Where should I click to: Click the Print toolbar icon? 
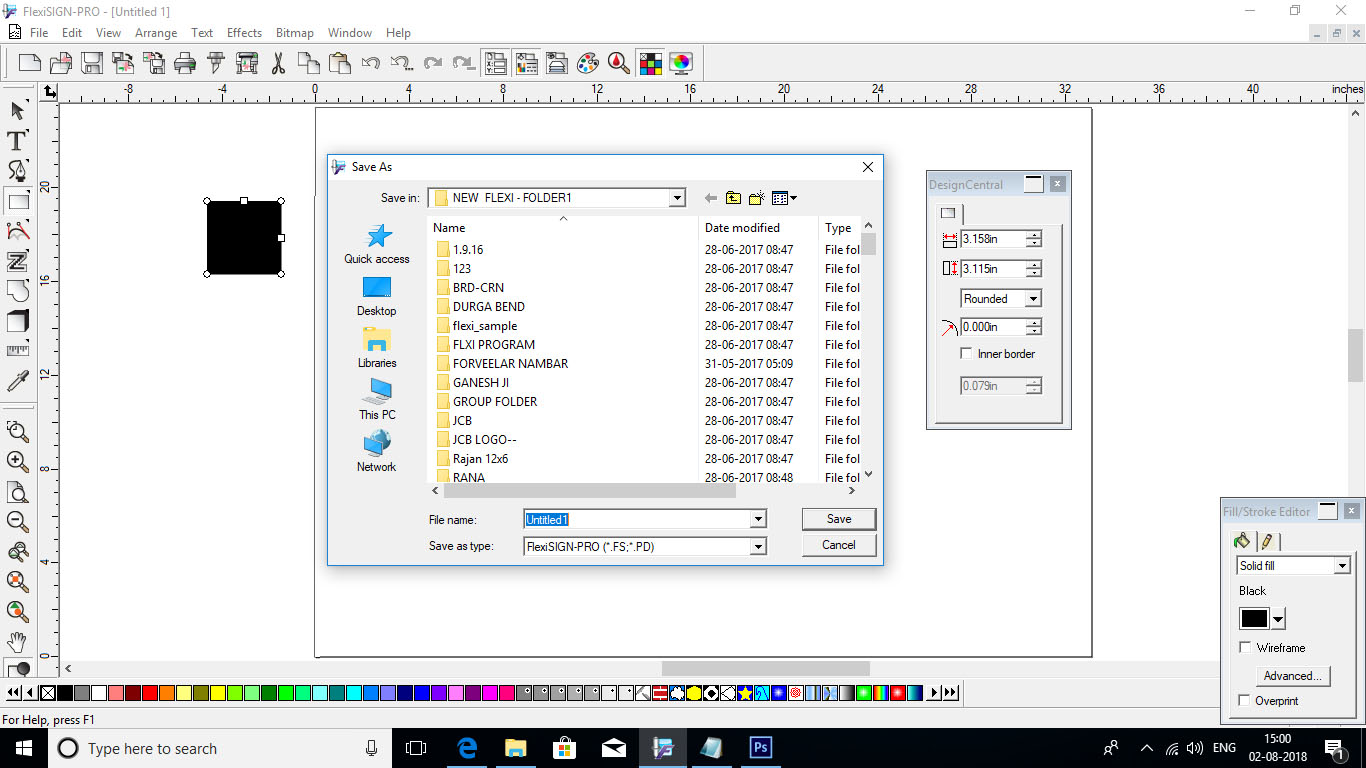[185, 62]
